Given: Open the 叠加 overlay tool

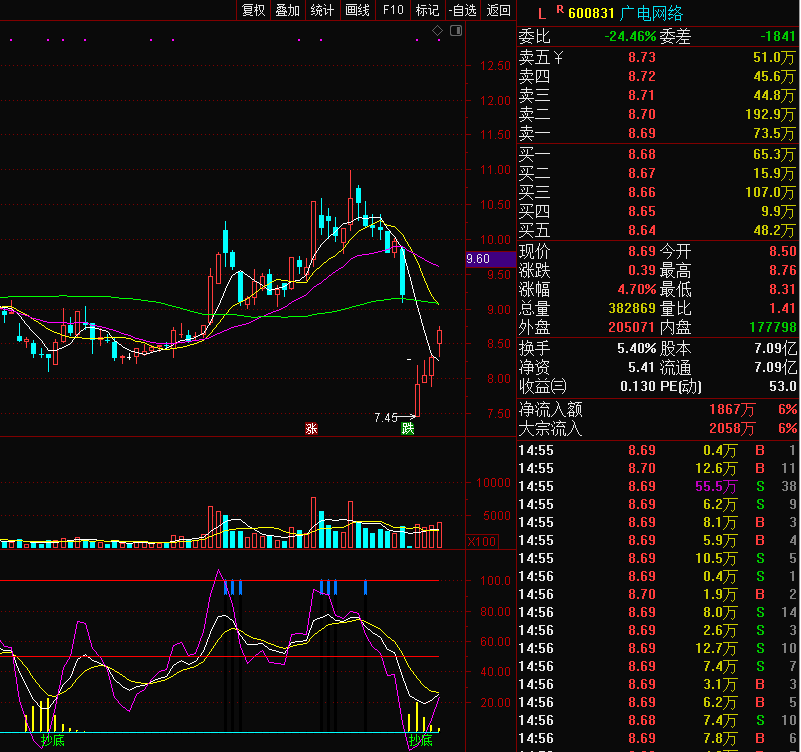Looking at the screenshot, I should 287,11.
